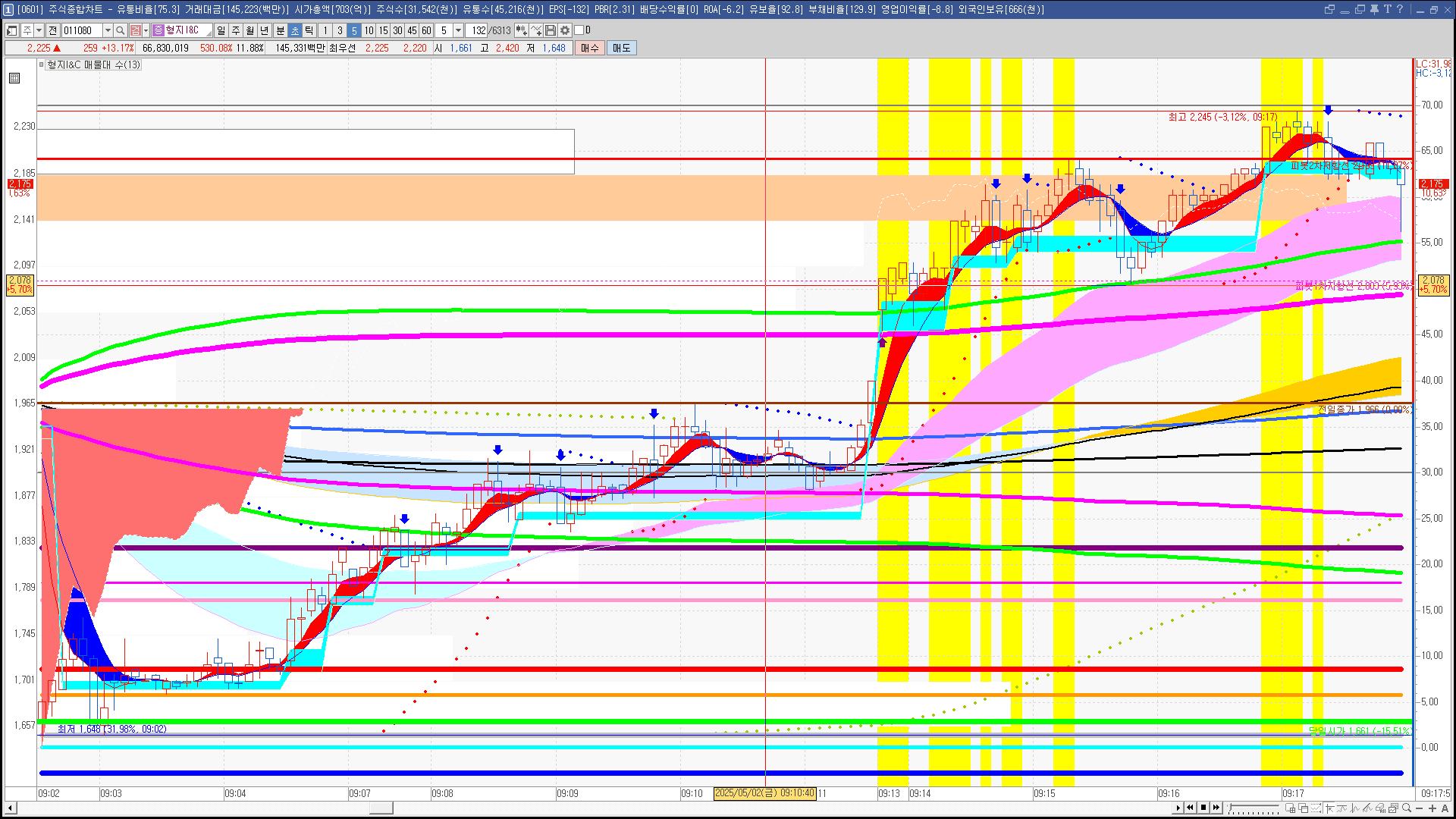
Task: Click the save chart floppy icon
Action: 551,30
